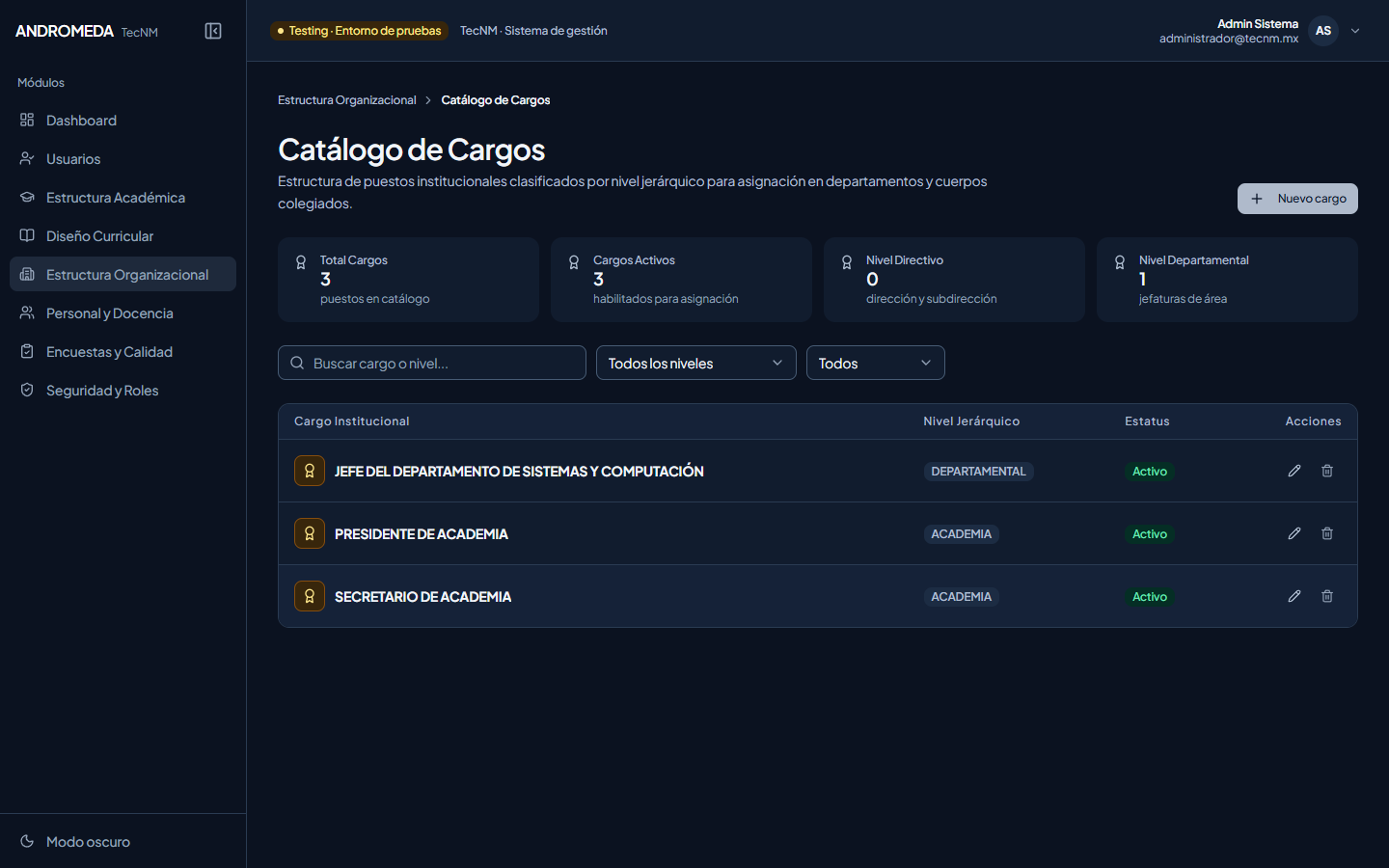Click the Cargo Institucional column header
The image size is (1389, 868).
tap(352, 421)
